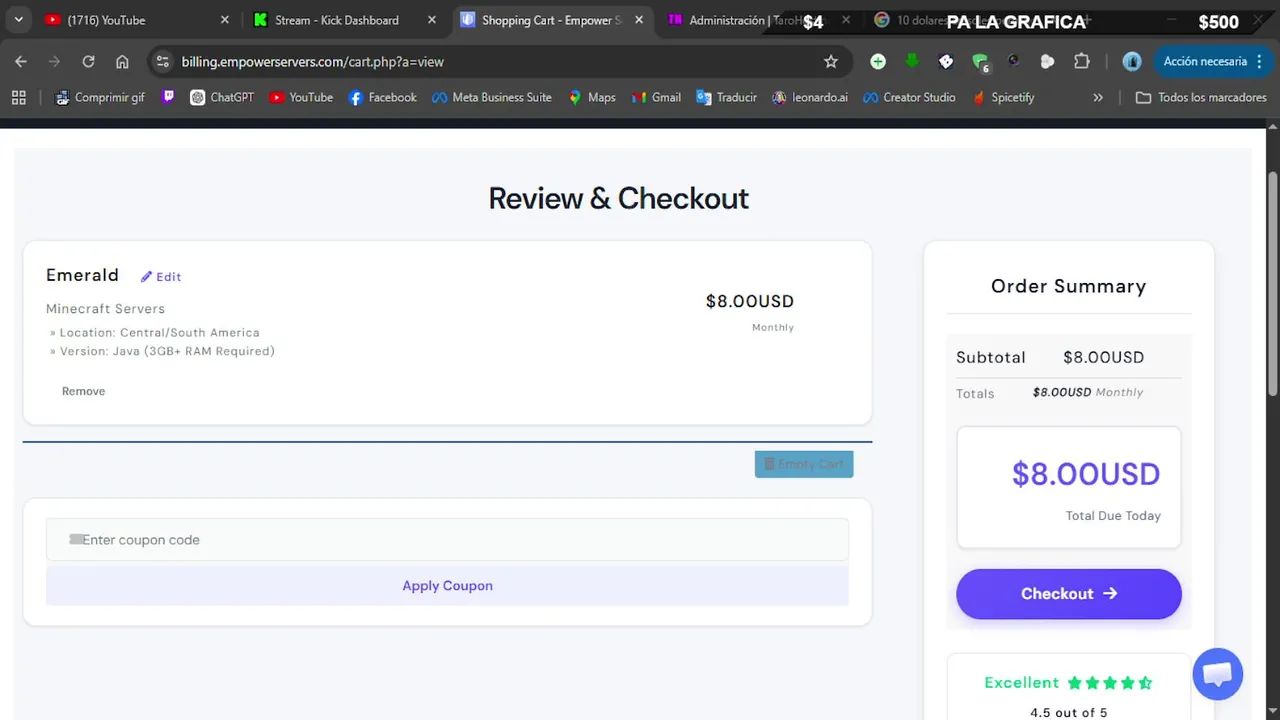1280x720 pixels.
Task: Click the Review & Checkout heading
Action: (618, 198)
